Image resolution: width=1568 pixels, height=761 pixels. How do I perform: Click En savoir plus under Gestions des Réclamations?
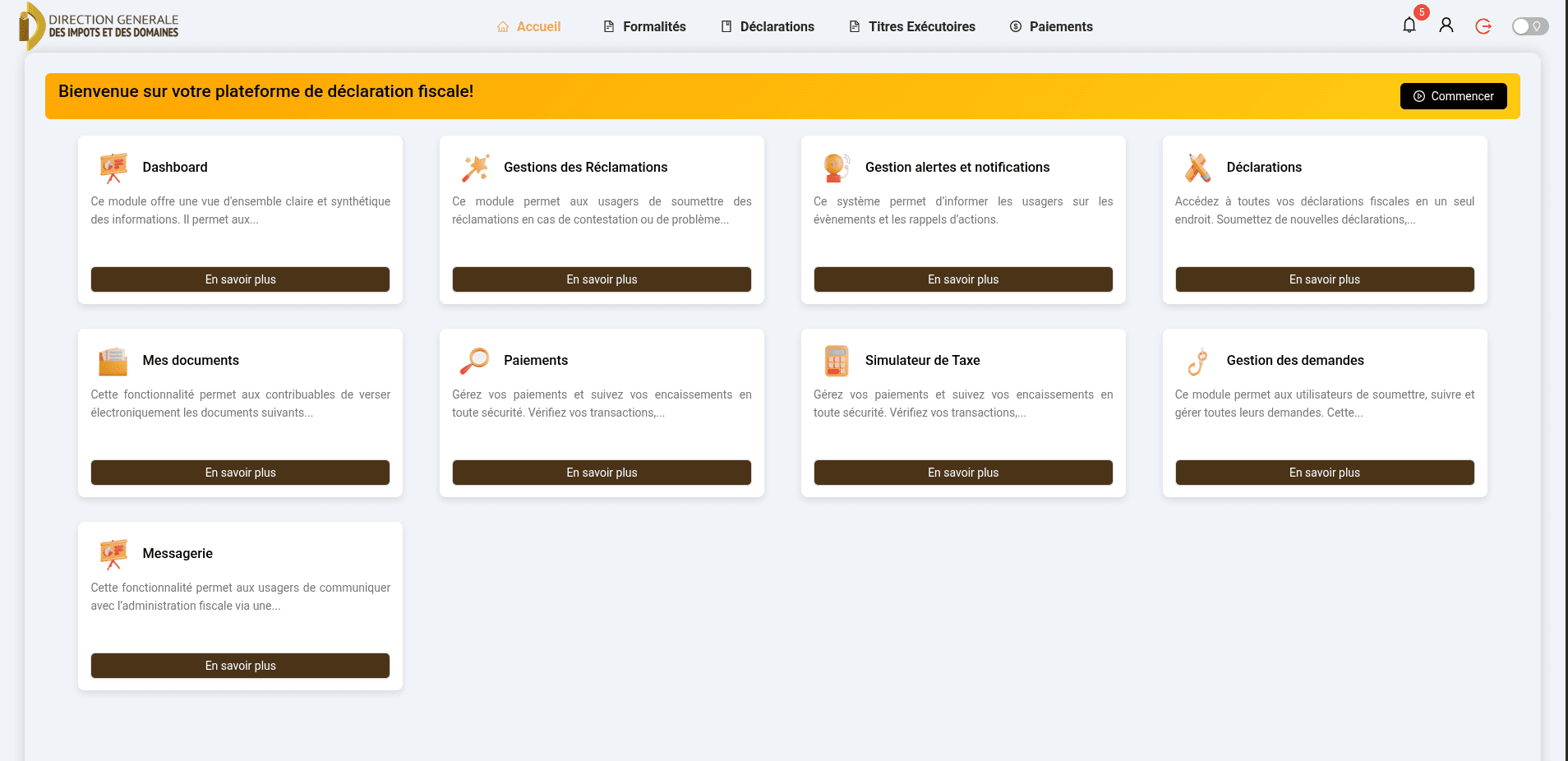coord(602,279)
